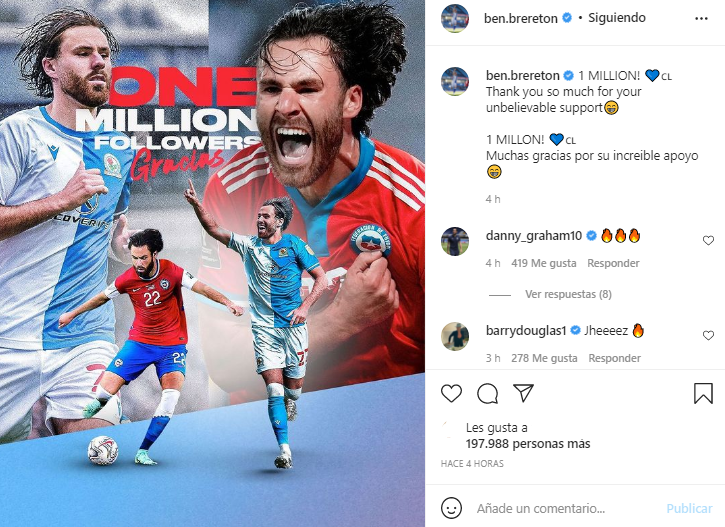Screen dimensions: 725x527
Task: Expand Ver respuestas (8)
Action: tap(568, 294)
